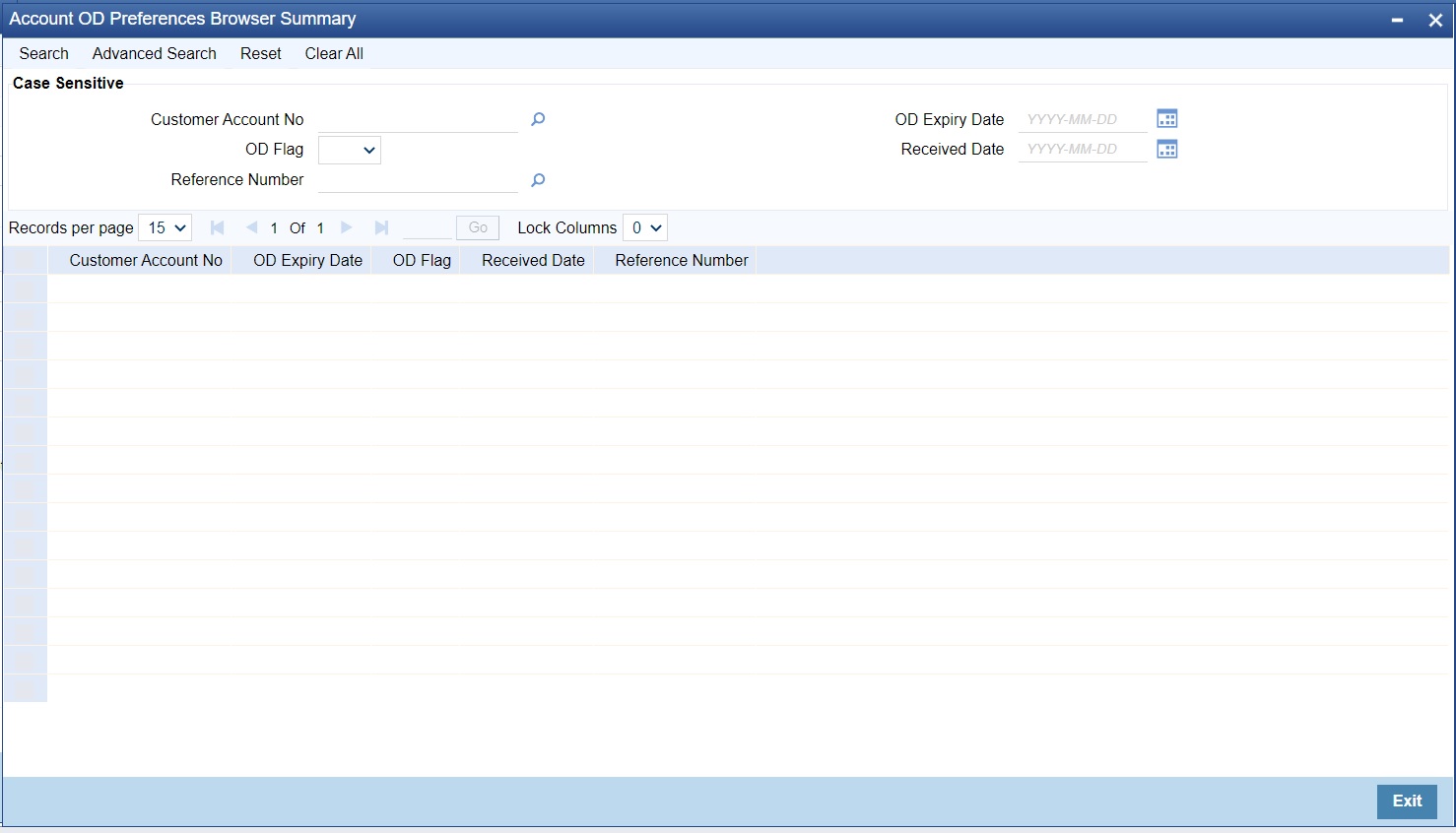Click the Exit button

pos(1407,801)
